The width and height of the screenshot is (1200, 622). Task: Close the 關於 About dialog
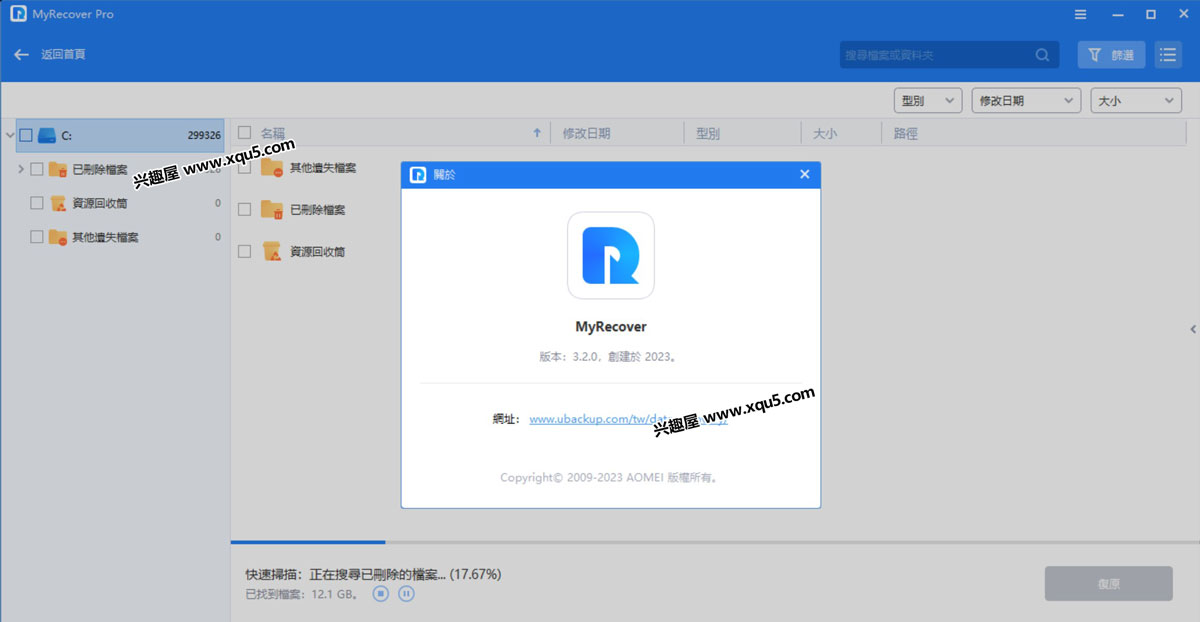(x=805, y=174)
